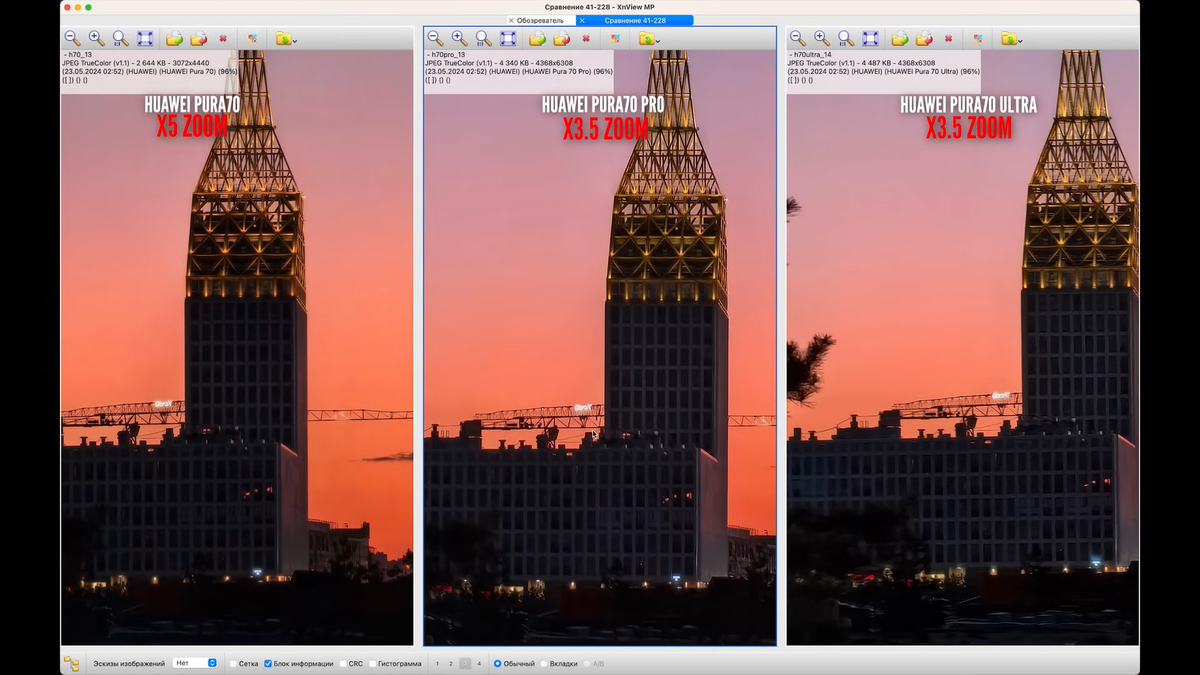Open the folder dropdown in h70_13 pane

[286, 38]
